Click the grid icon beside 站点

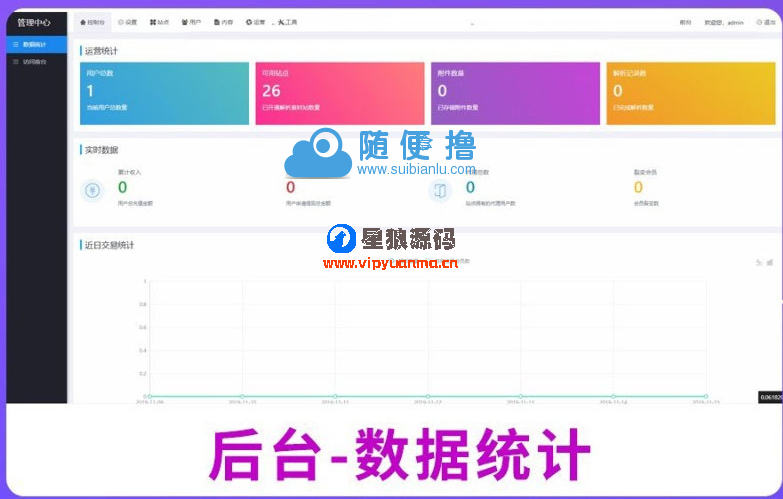click(x=153, y=22)
